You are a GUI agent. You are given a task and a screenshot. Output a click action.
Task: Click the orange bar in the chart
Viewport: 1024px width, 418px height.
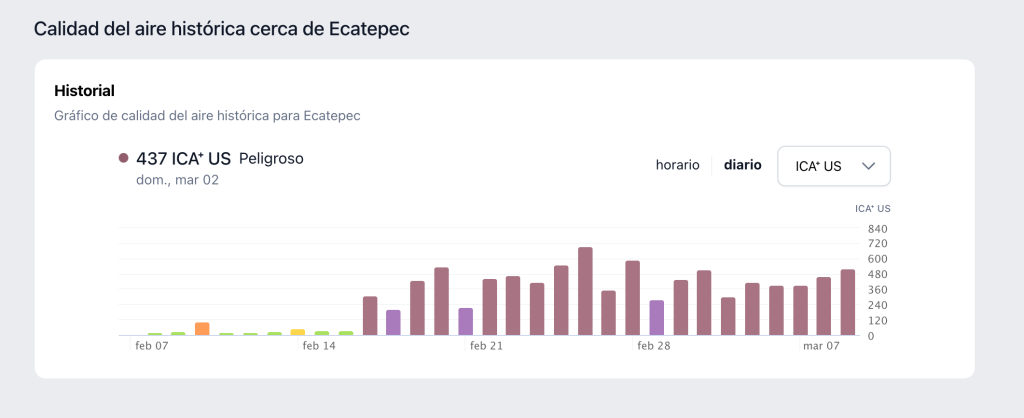tap(202, 329)
